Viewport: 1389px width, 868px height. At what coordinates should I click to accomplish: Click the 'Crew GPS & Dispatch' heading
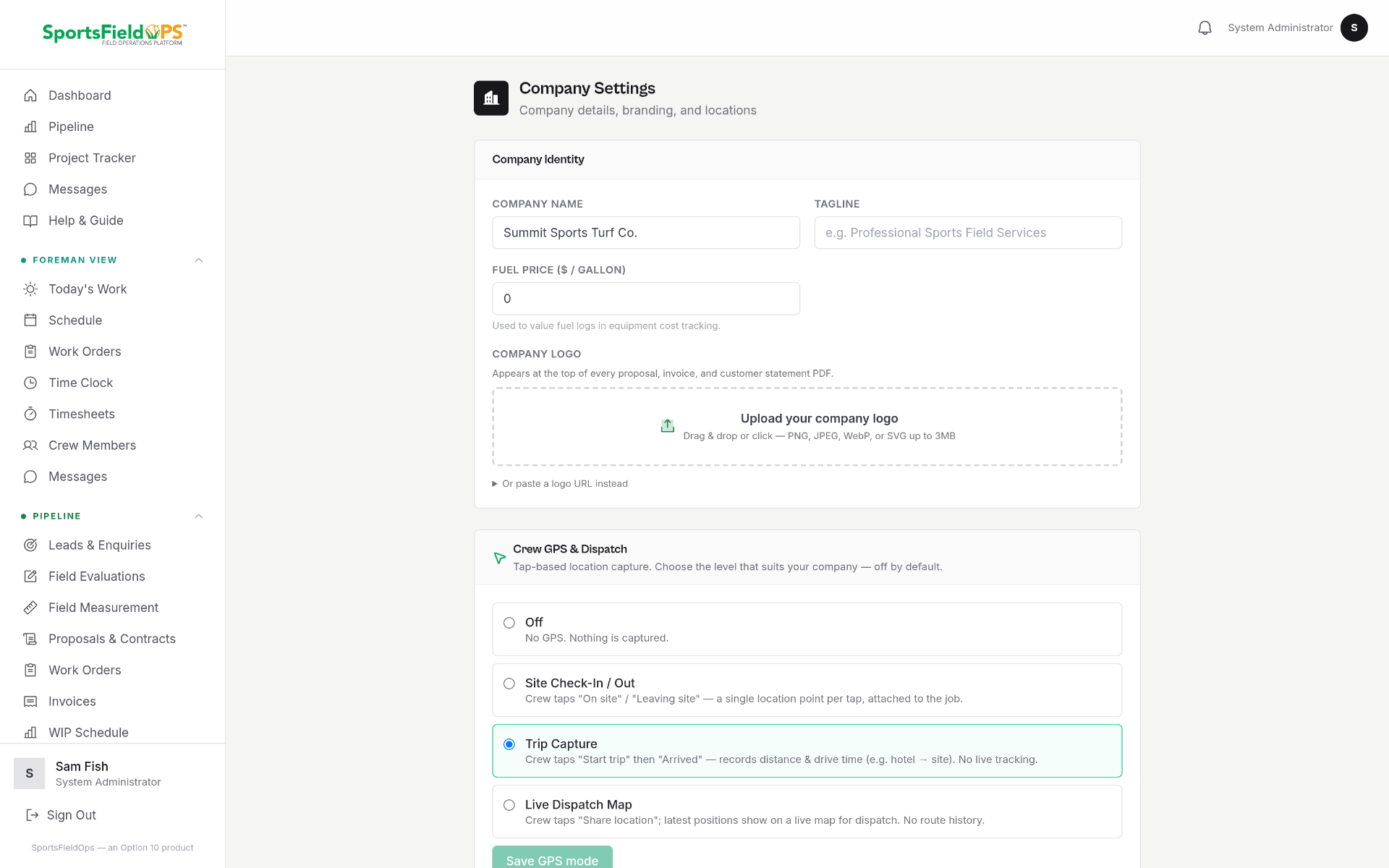pos(570,549)
